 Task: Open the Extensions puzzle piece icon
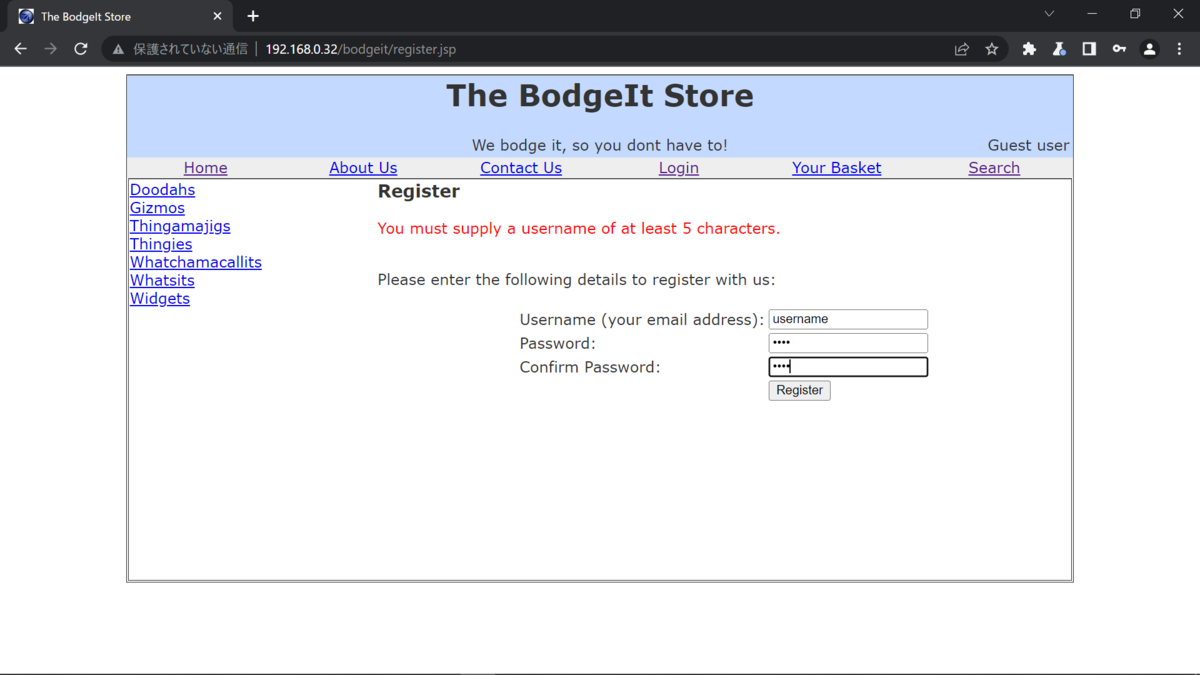click(x=1029, y=49)
